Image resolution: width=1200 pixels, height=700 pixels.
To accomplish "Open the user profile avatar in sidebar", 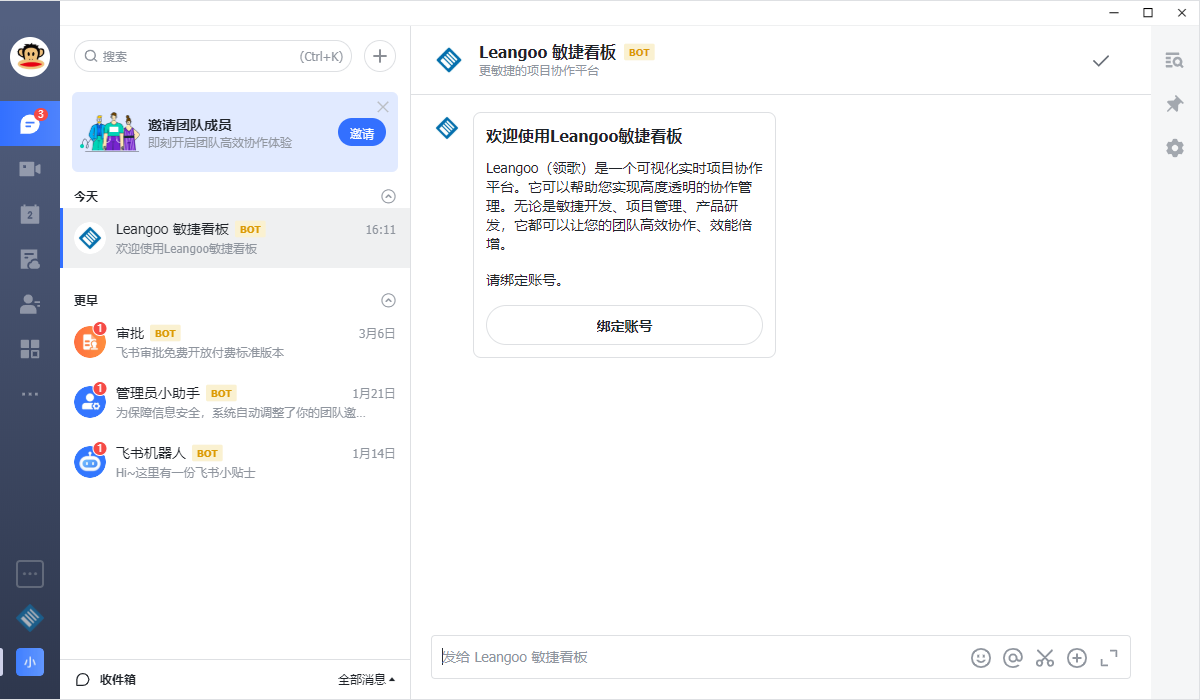I will tap(30, 57).
